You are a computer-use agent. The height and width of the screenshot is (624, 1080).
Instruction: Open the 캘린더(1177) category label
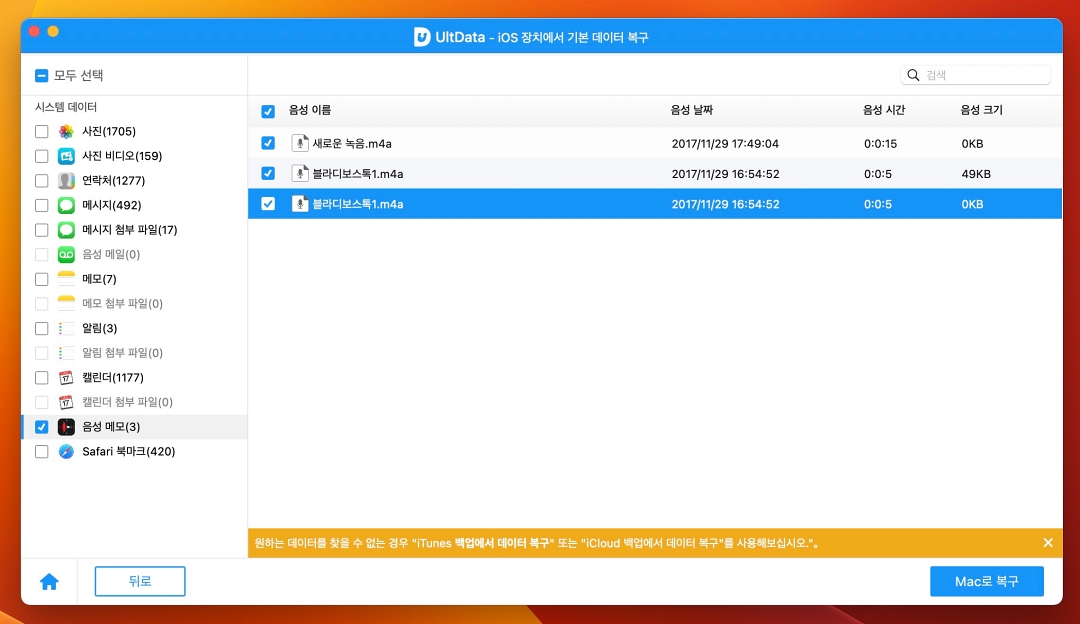[113, 377]
